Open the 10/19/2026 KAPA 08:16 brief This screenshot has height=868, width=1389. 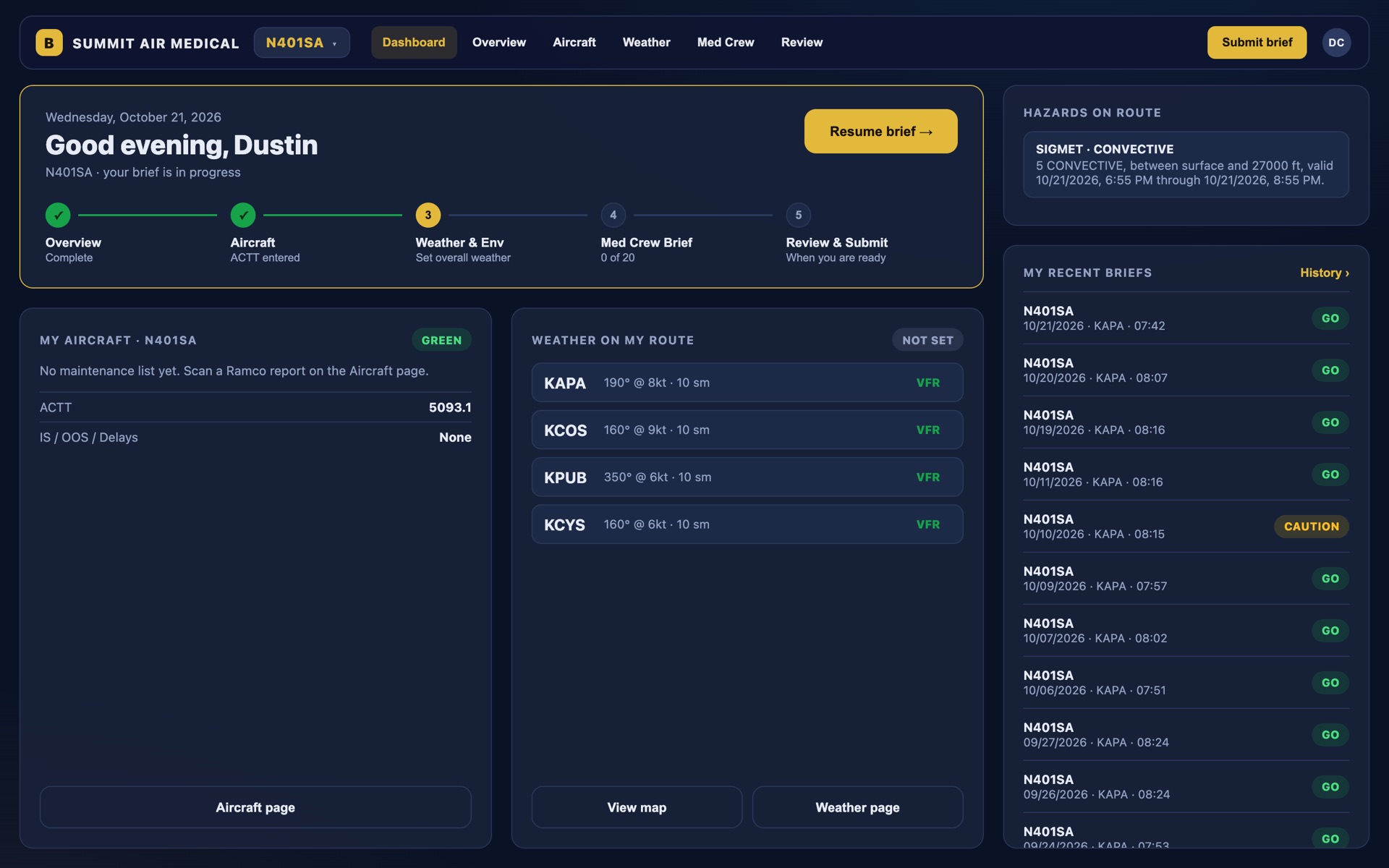1186,422
